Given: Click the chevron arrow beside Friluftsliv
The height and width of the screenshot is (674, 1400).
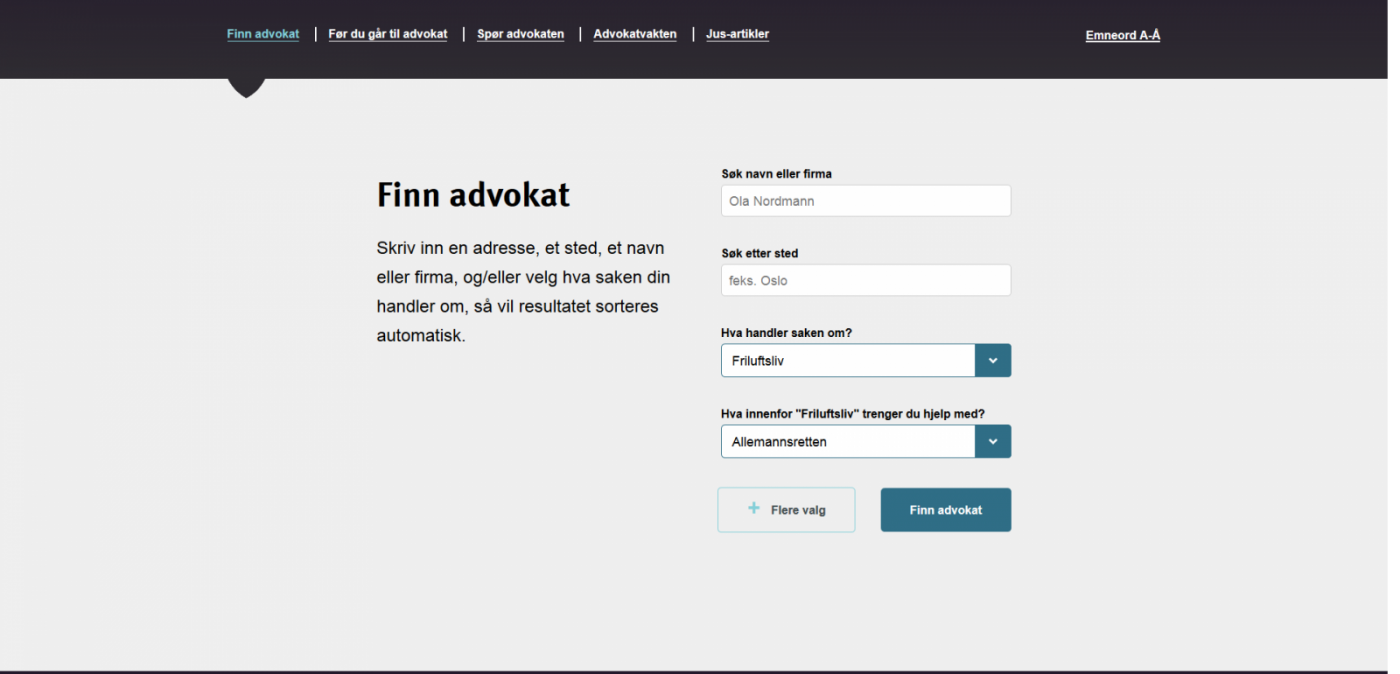Looking at the screenshot, I should tap(992, 361).
